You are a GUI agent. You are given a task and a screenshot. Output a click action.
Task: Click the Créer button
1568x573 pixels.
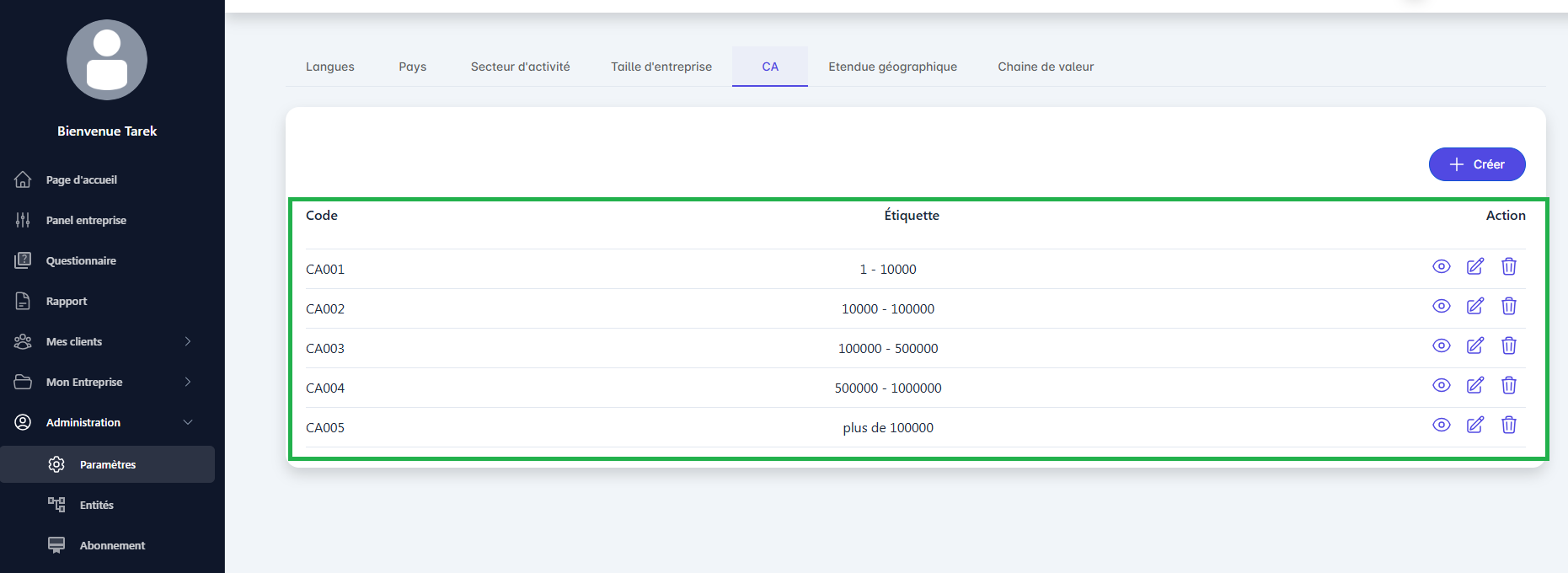click(x=1476, y=164)
